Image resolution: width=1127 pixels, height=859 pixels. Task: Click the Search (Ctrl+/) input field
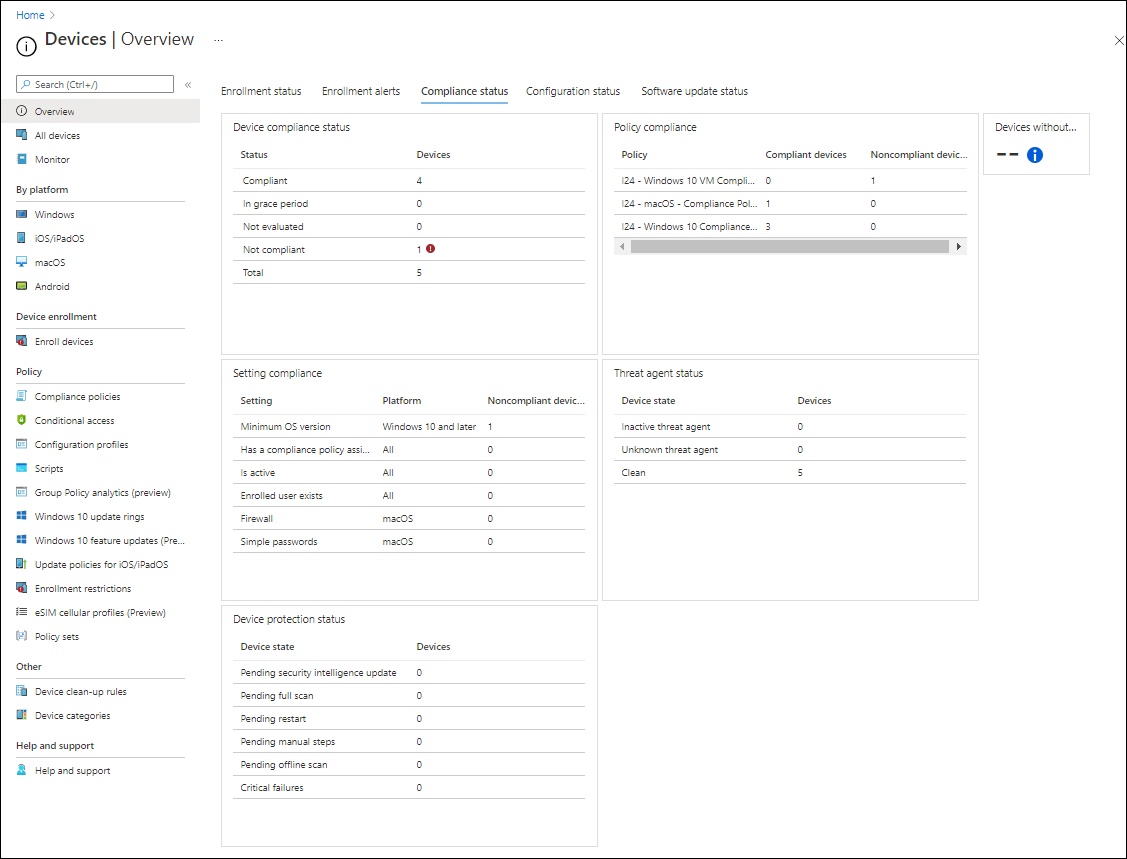[95, 84]
